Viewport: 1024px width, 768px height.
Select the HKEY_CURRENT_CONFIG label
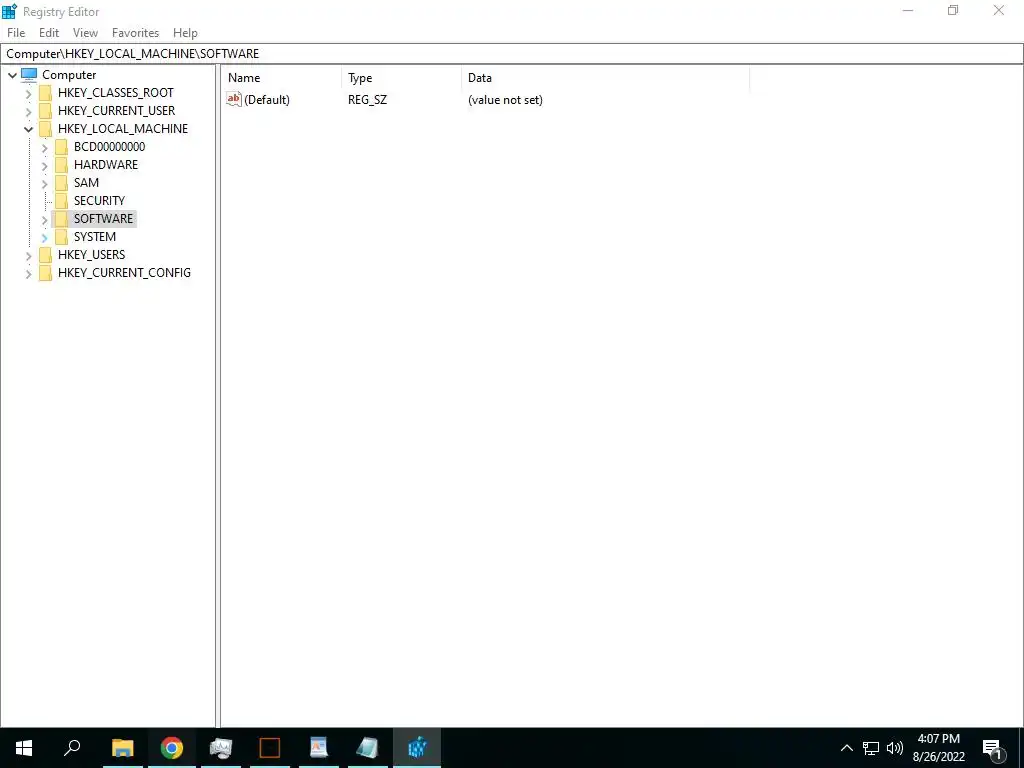click(x=124, y=273)
